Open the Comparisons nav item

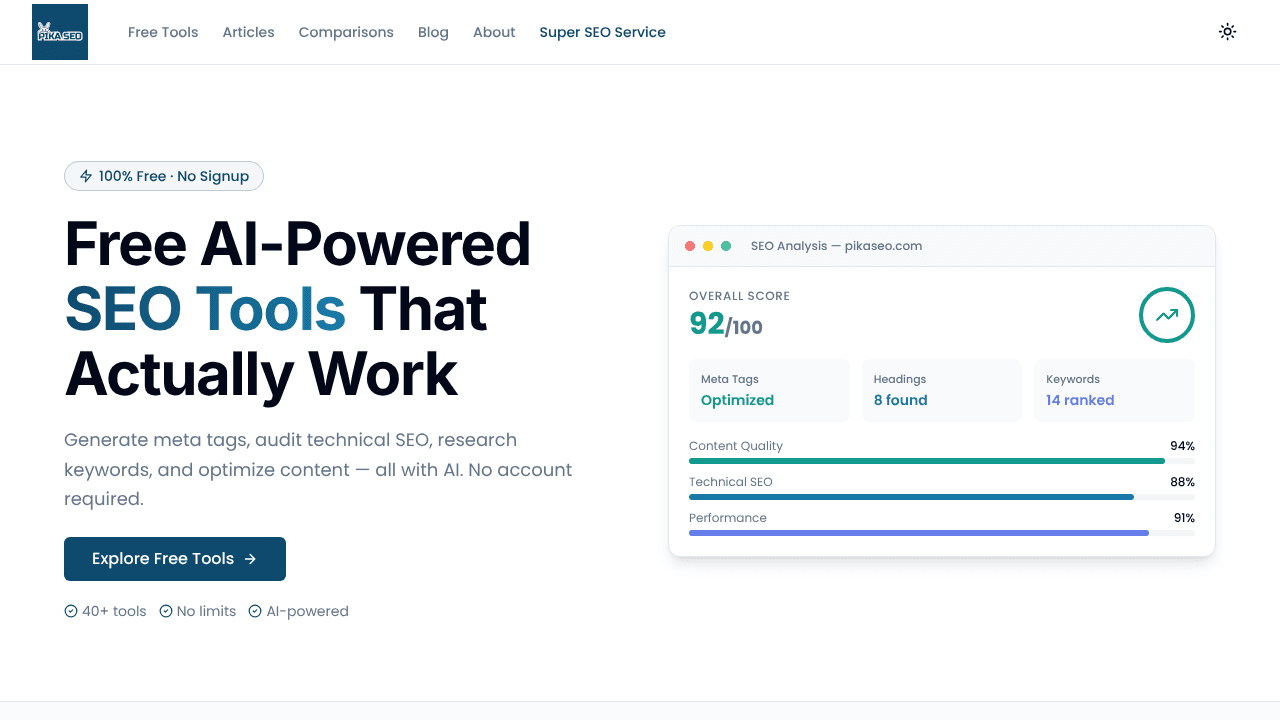click(x=346, y=32)
